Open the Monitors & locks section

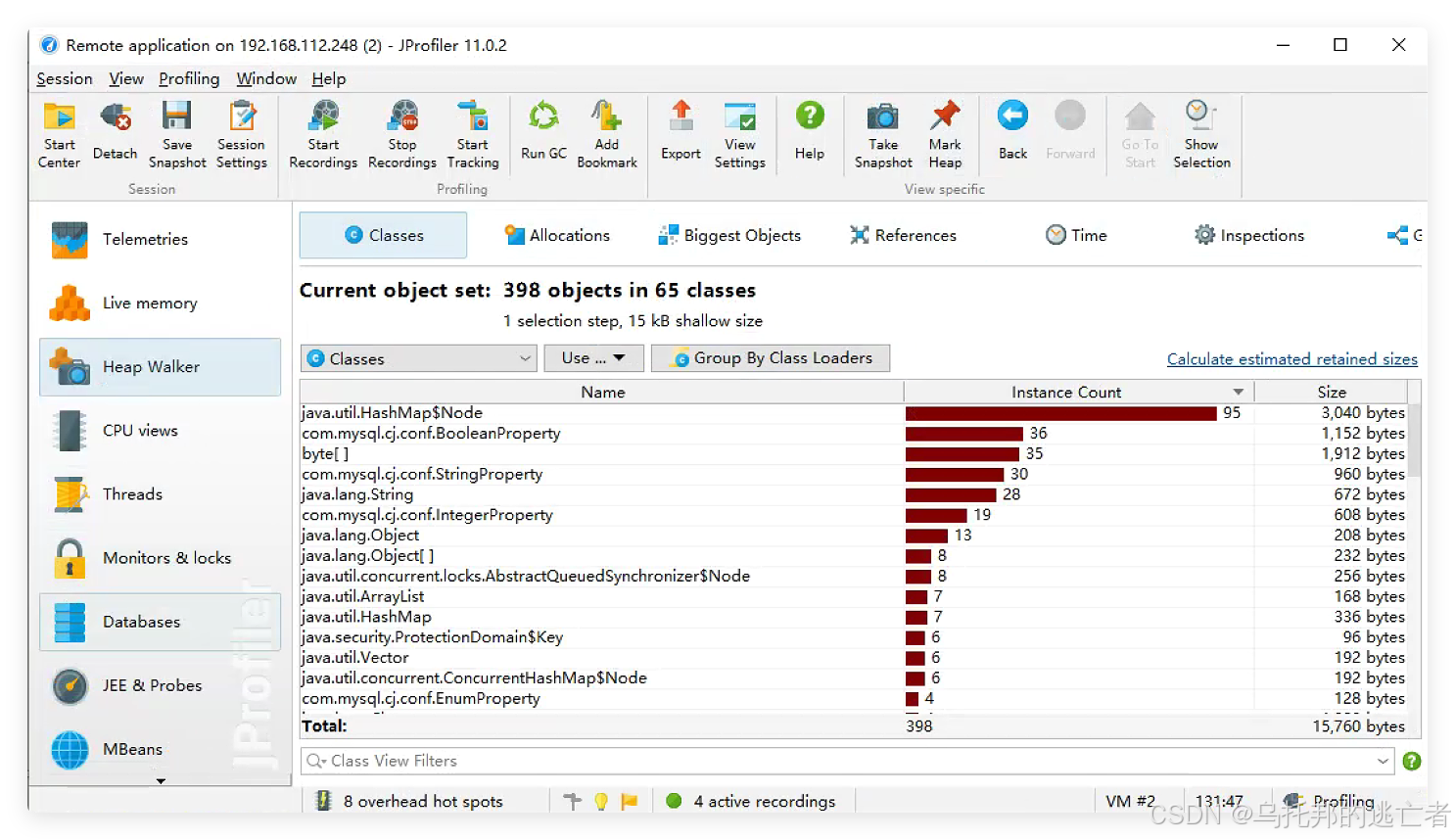(x=160, y=558)
